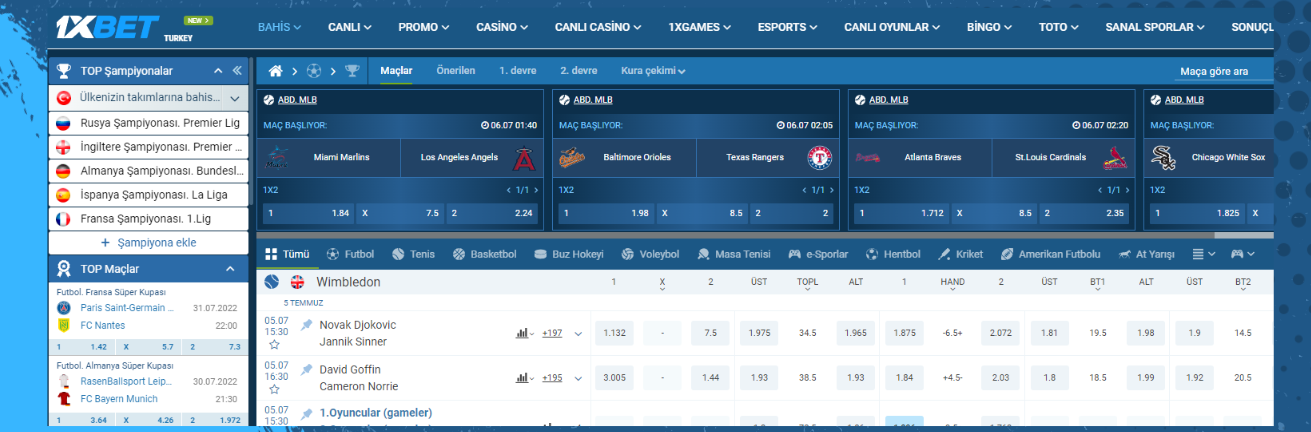Click the RasenBallsport Leipzig crest
1311x432 pixels.
coord(64,381)
